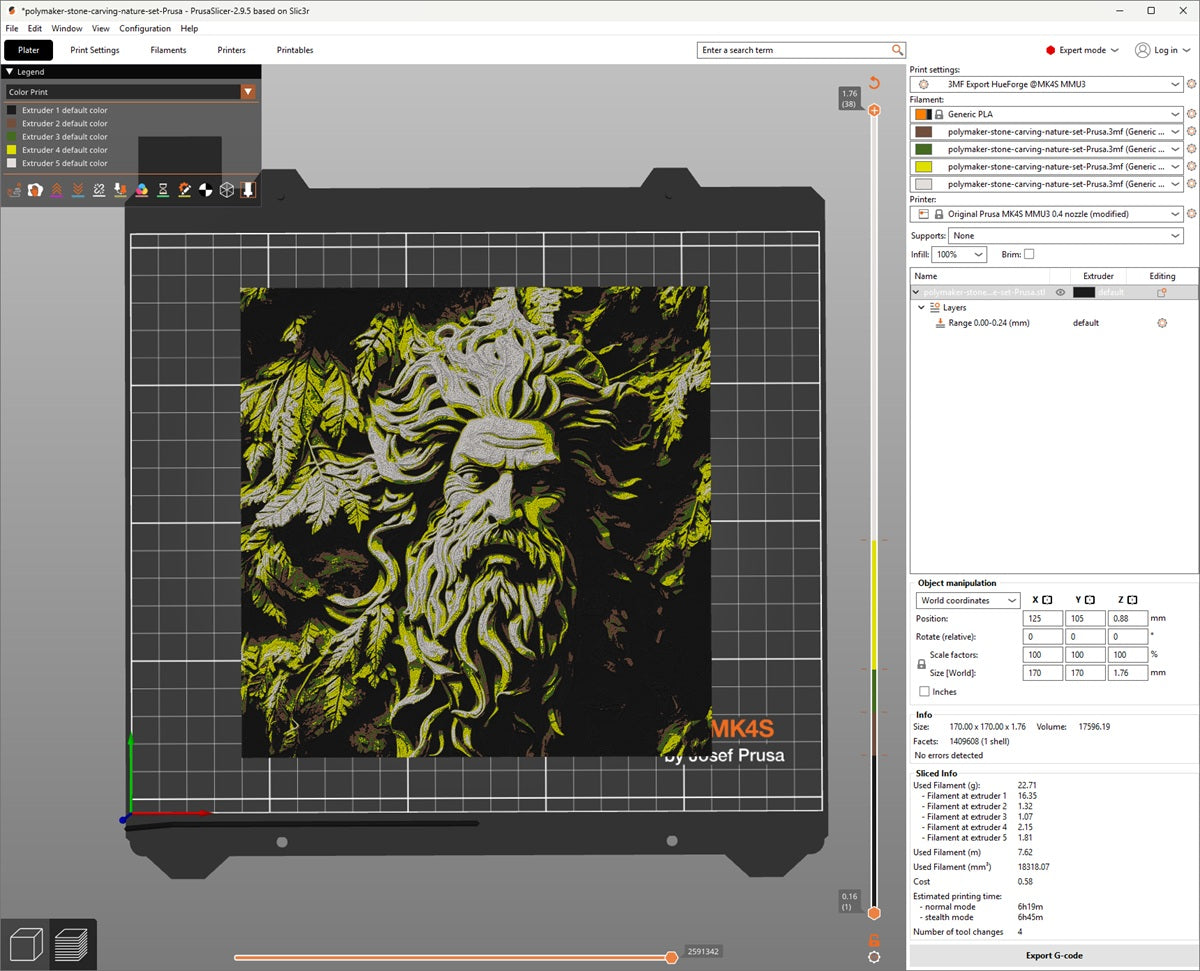
Task: Toggle shells wireframe cube icon
Action: tap(227, 189)
